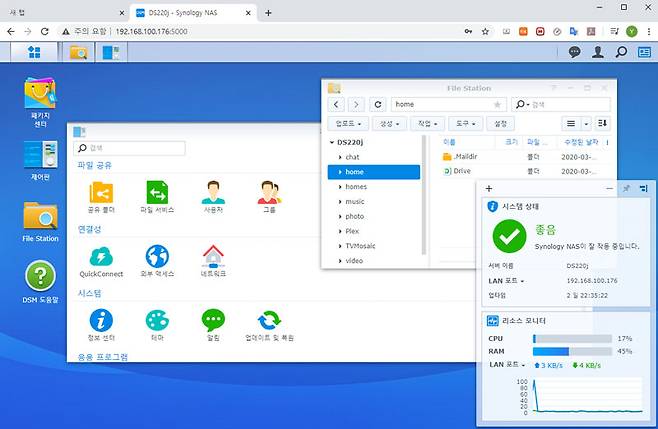The image size is (658, 429).
Task: Open the Upload (업로드) dropdown in File Station
Action: pyautogui.click(x=348, y=124)
